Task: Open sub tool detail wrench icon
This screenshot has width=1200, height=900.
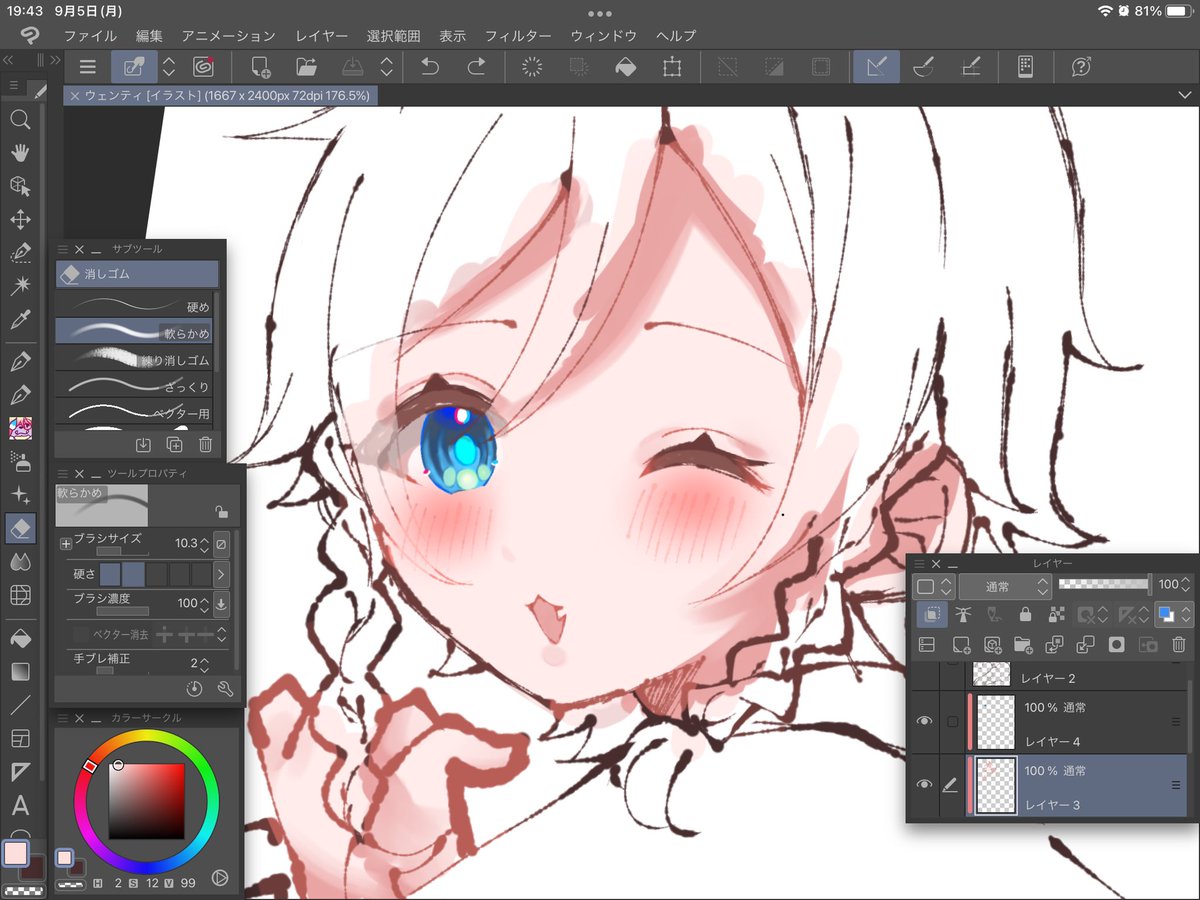Action: click(x=224, y=689)
